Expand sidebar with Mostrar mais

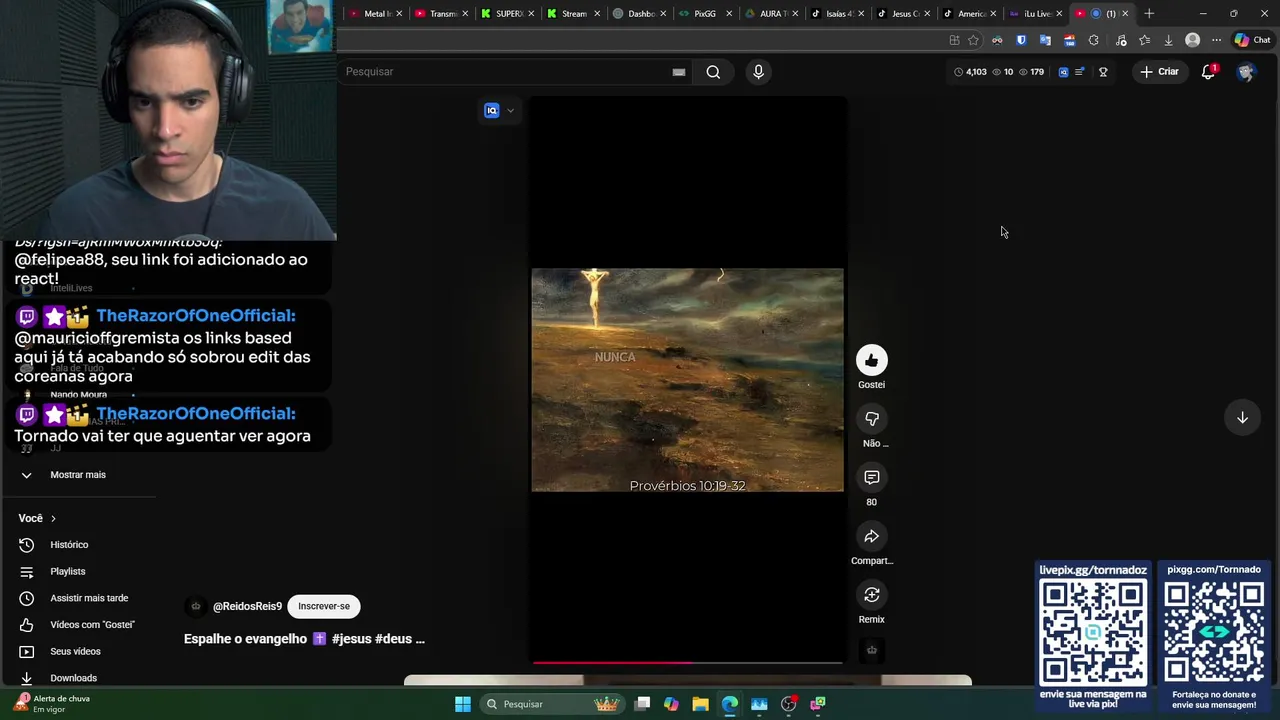78,475
